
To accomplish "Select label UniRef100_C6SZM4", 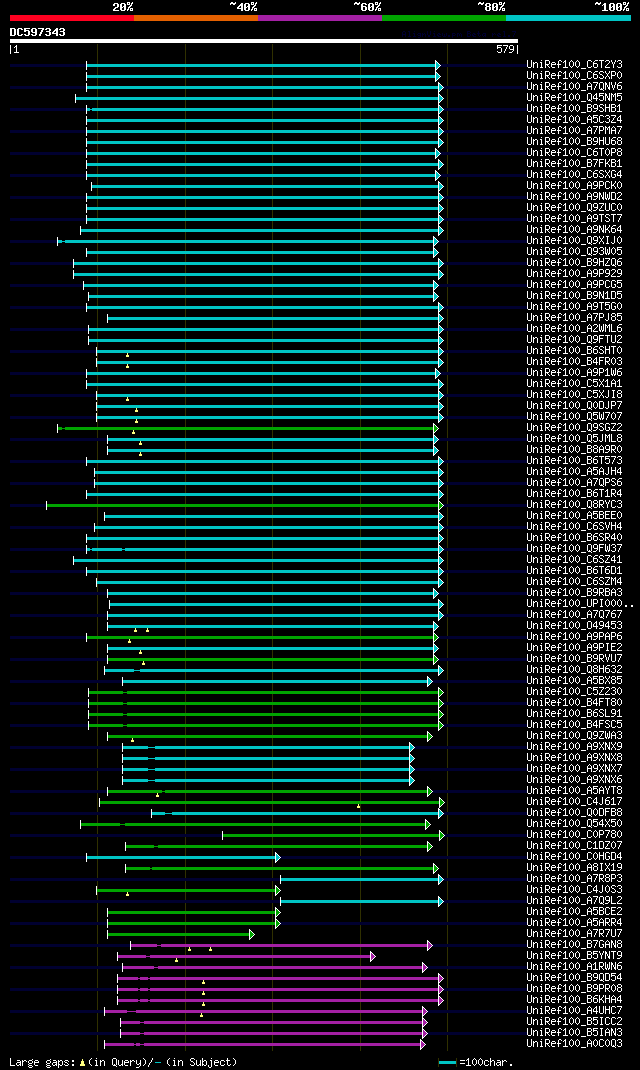I will [x=574, y=581].
